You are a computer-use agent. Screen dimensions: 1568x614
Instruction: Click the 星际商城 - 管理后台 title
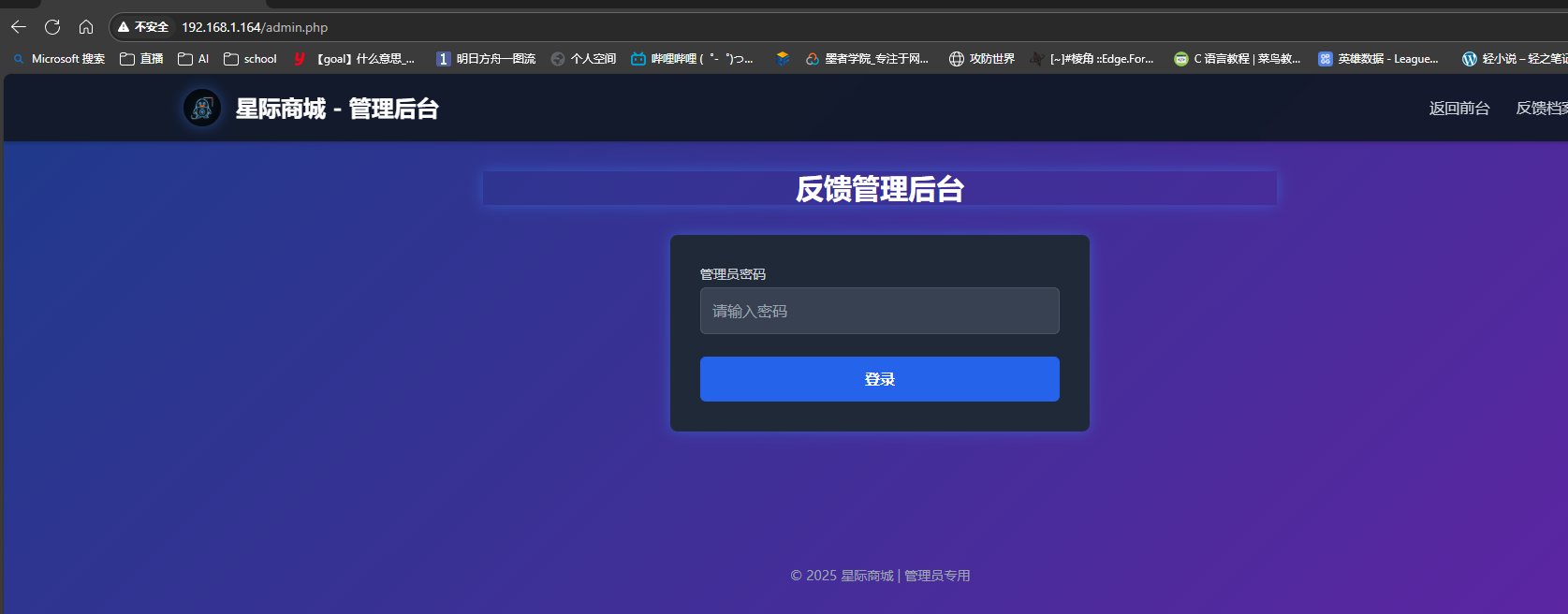click(337, 109)
